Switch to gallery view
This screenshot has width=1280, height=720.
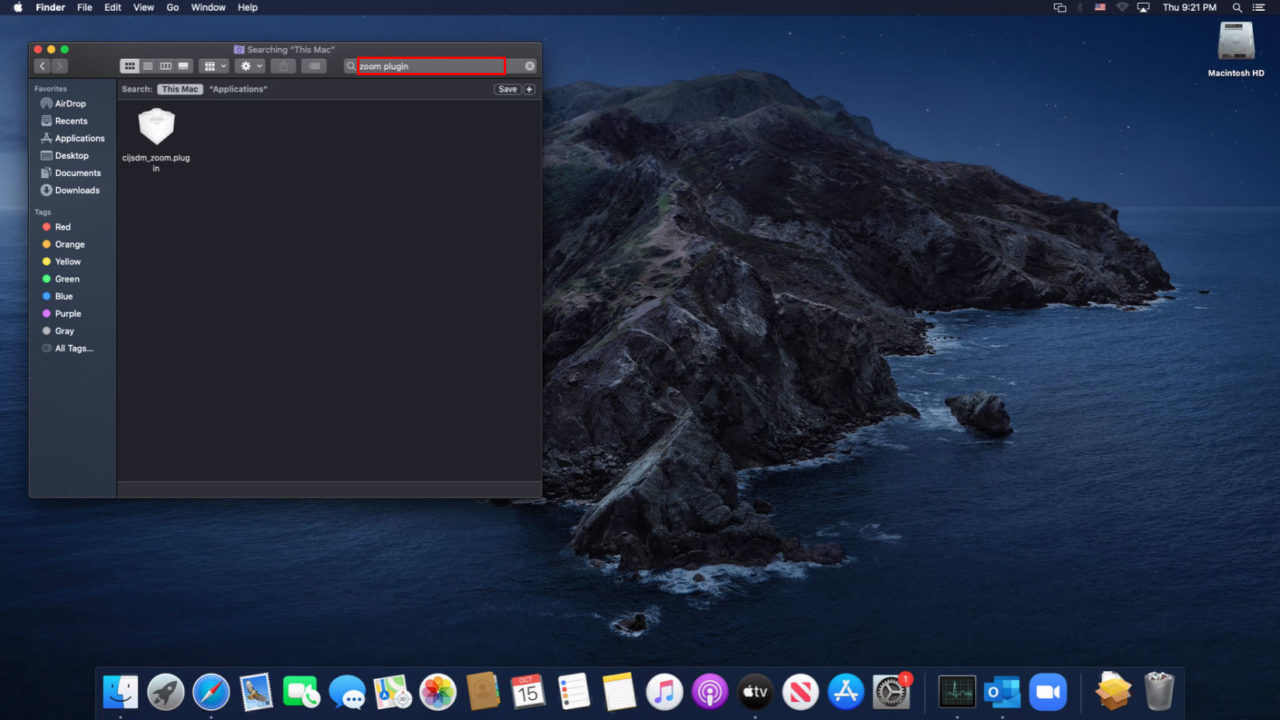pyautogui.click(x=183, y=66)
